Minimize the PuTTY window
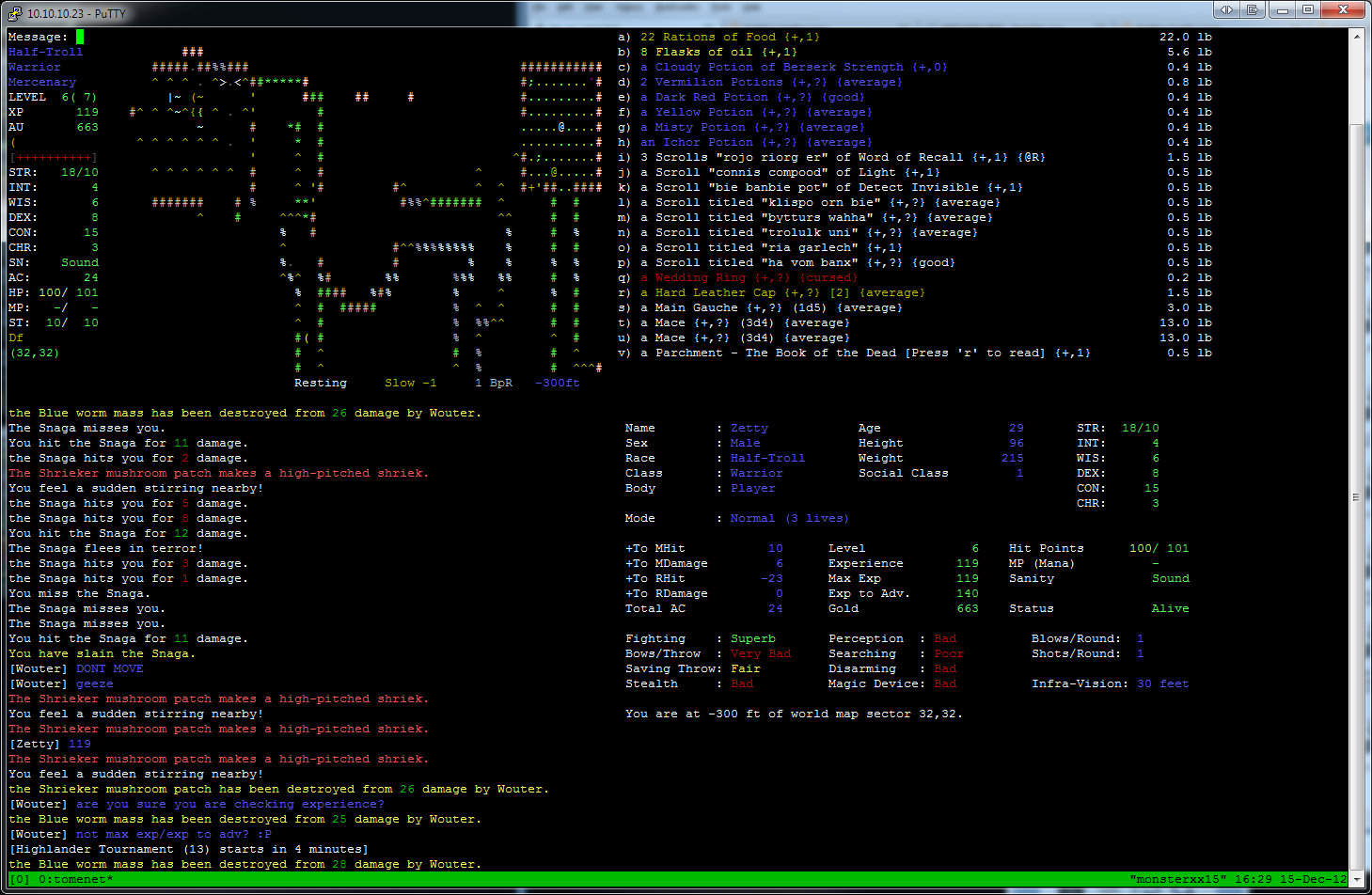Image resolution: width=1372 pixels, height=895 pixels. coord(1282,9)
